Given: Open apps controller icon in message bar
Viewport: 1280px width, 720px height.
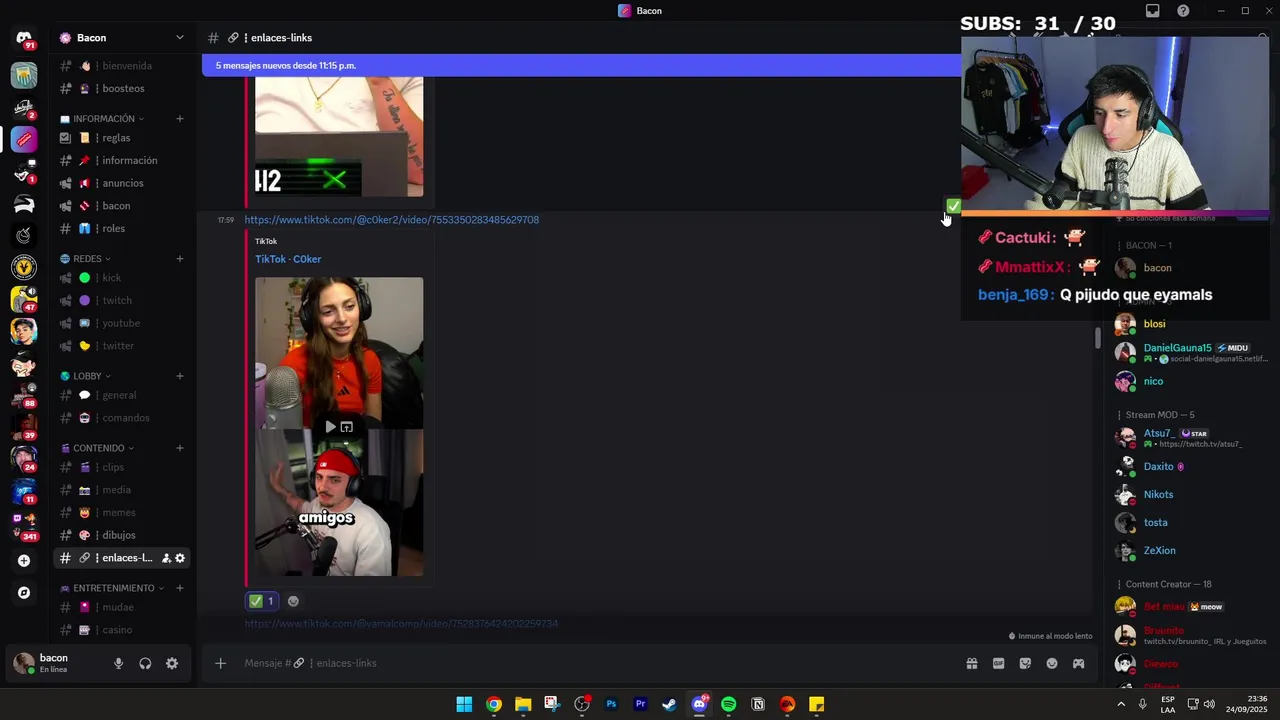Looking at the screenshot, I should point(1079,663).
